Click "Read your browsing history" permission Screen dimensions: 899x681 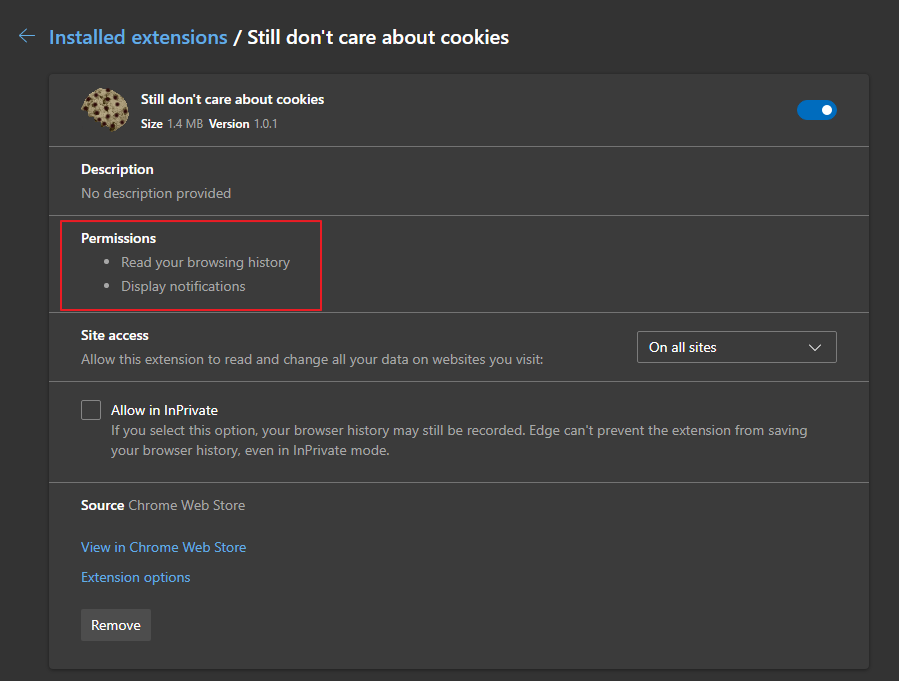[x=205, y=262]
